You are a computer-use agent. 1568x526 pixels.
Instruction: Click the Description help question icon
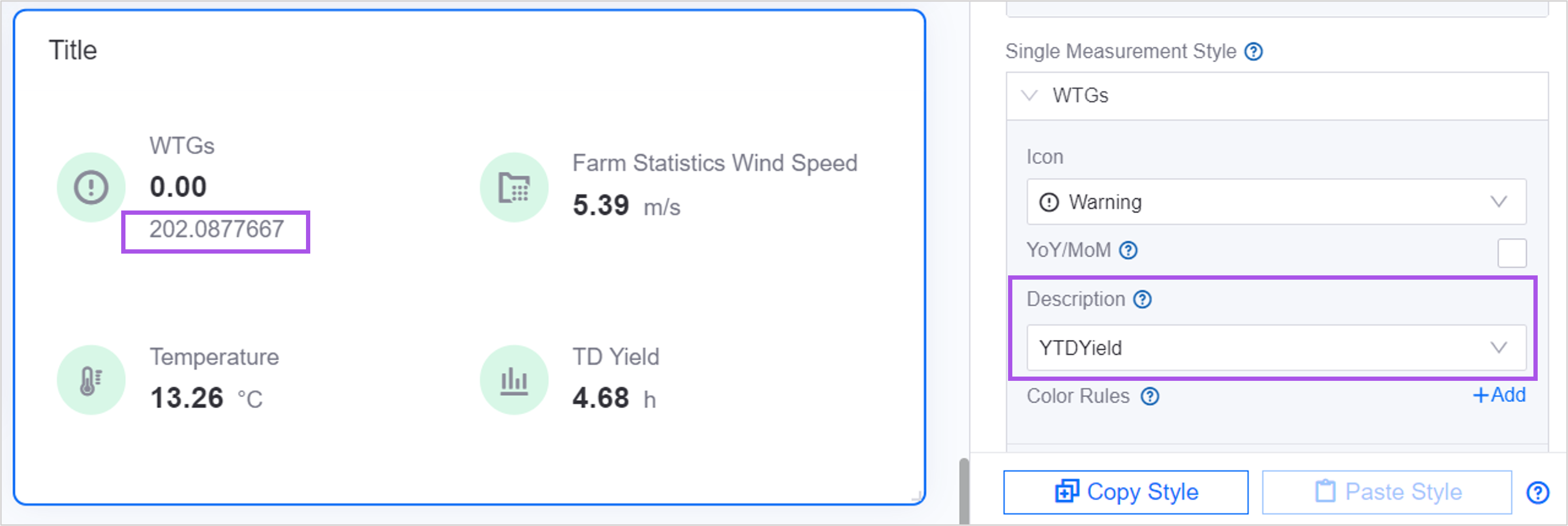click(1142, 300)
